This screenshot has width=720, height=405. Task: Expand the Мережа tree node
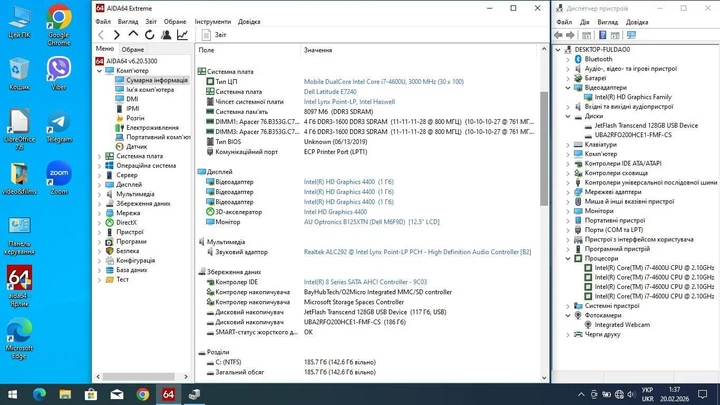pos(99,213)
